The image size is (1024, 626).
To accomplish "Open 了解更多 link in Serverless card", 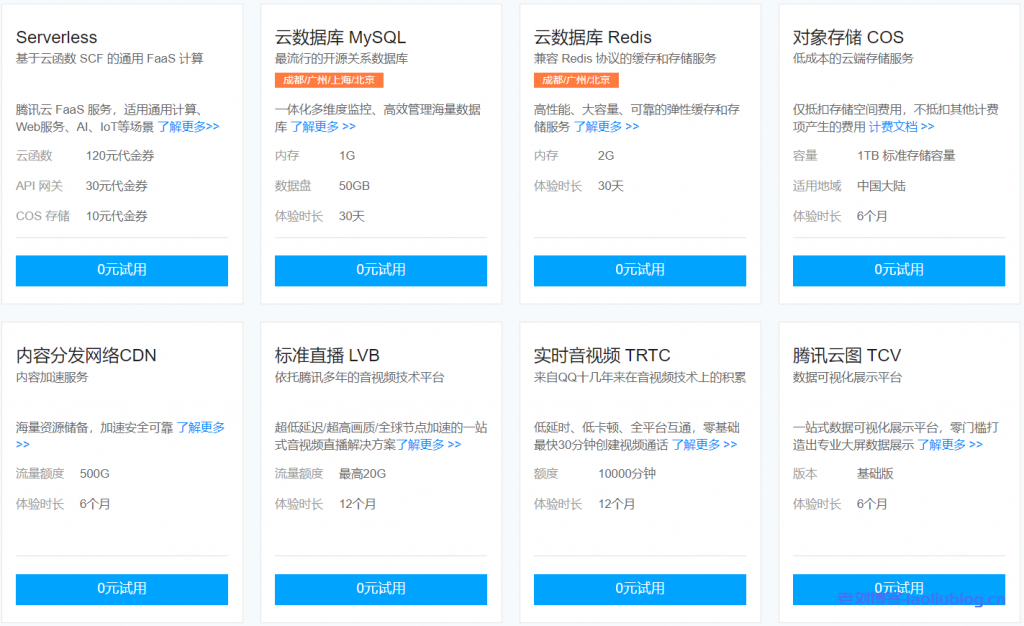I will tap(188, 127).
